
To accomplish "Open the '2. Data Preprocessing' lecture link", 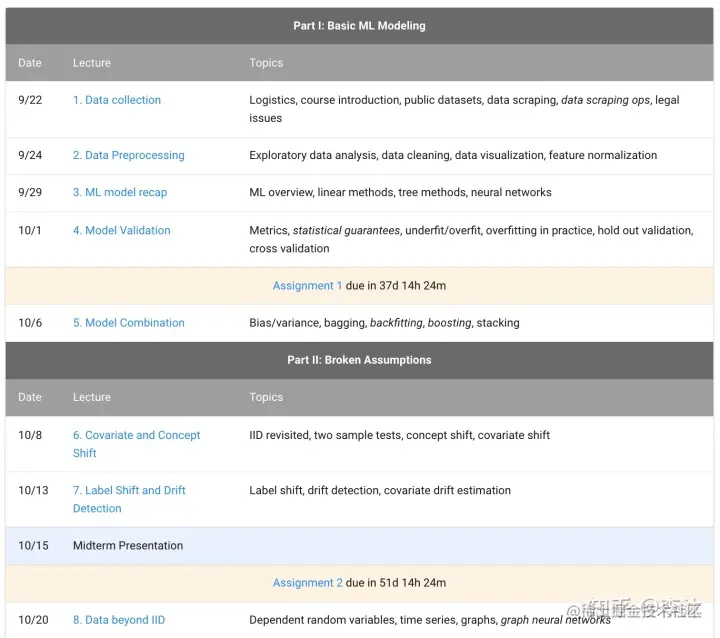I will click(x=129, y=155).
